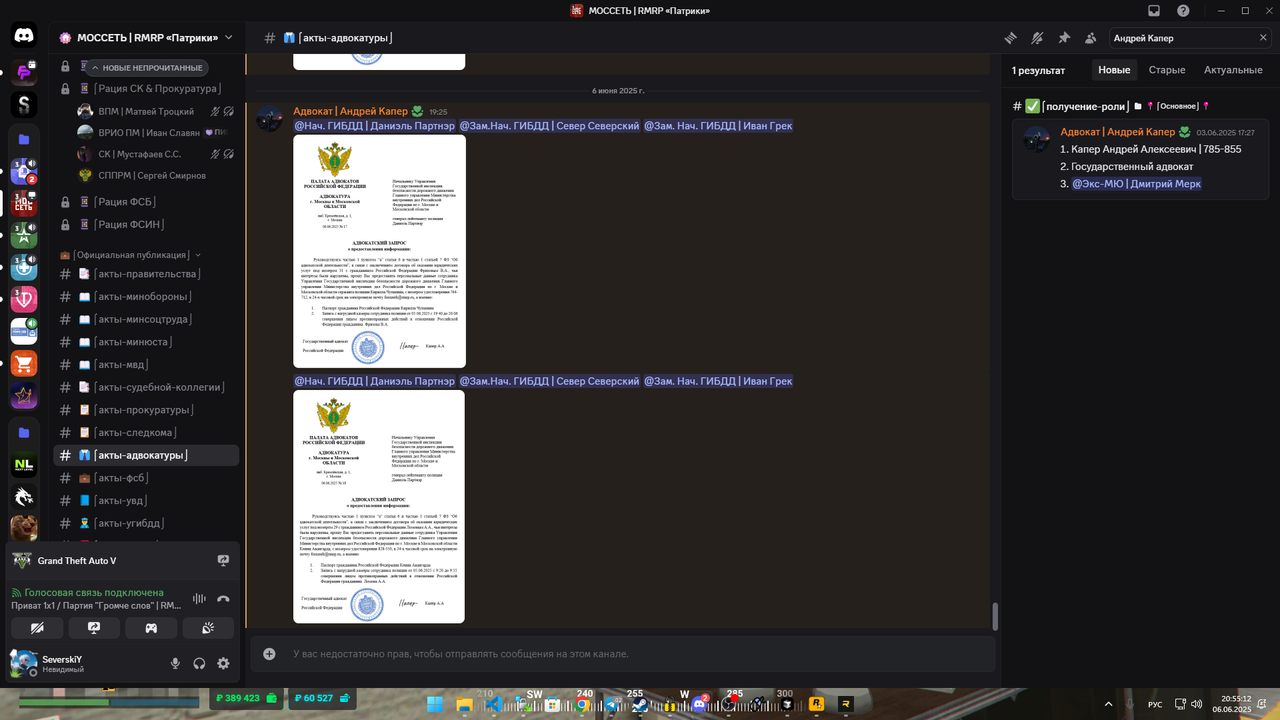Screen dimensions: 1280x720
Task: Open the Inbox icon
Action: [x=1154, y=11]
